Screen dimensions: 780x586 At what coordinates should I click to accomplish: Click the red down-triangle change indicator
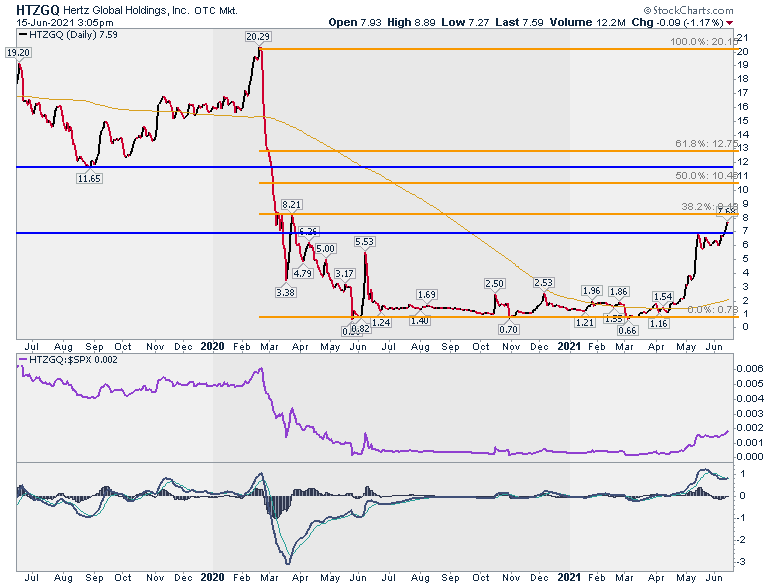729,22
